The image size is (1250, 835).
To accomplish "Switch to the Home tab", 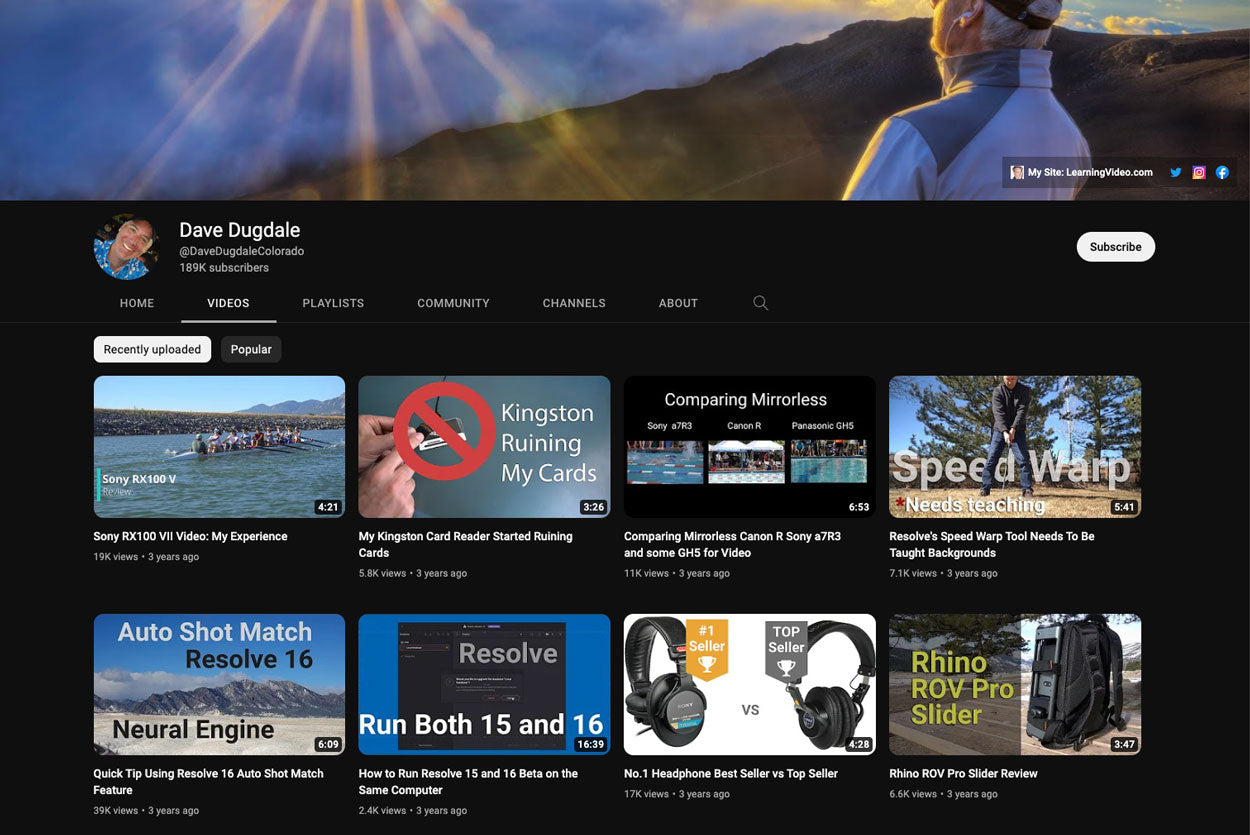I will (x=137, y=303).
